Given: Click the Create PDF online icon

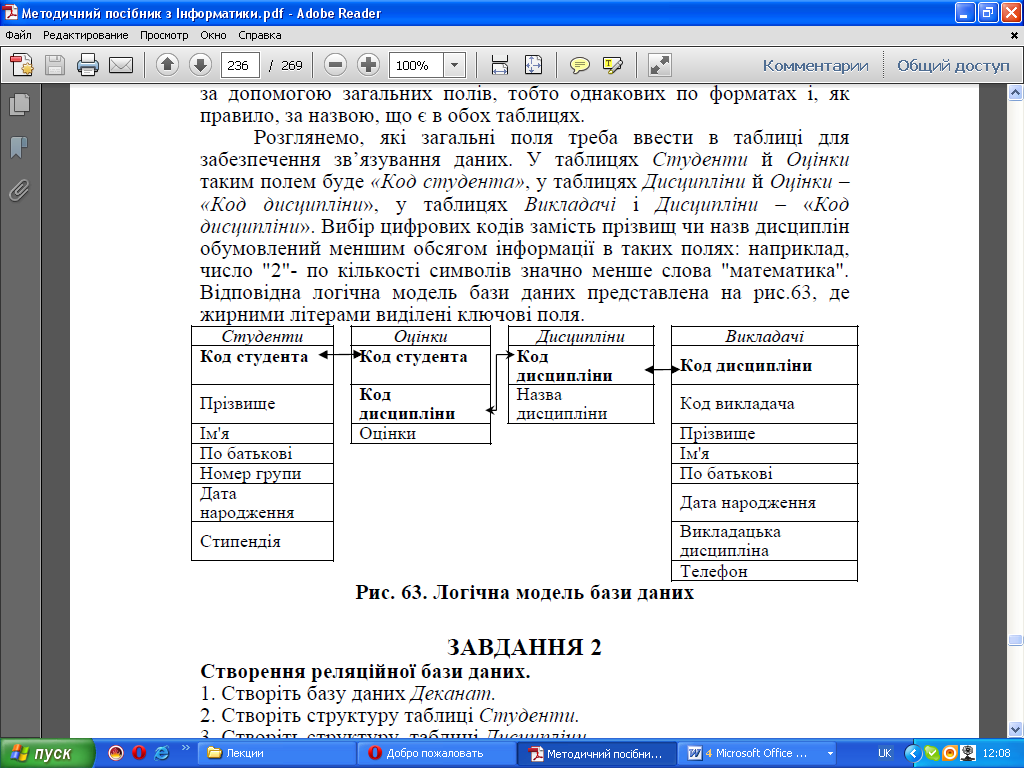Looking at the screenshot, I should click(22, 65).
